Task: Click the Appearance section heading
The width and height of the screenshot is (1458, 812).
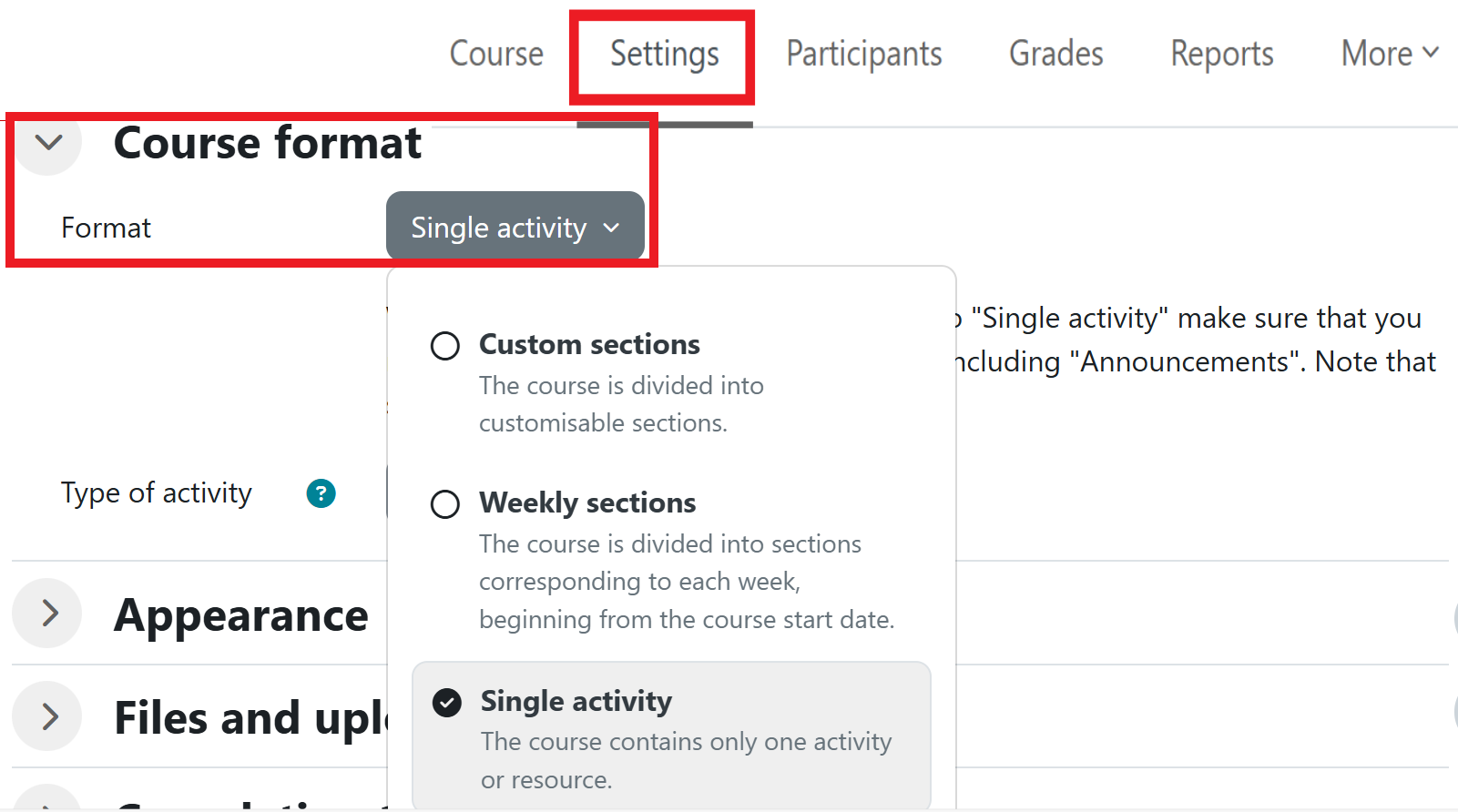Action: pyautogui.click(x=241, y=615)
